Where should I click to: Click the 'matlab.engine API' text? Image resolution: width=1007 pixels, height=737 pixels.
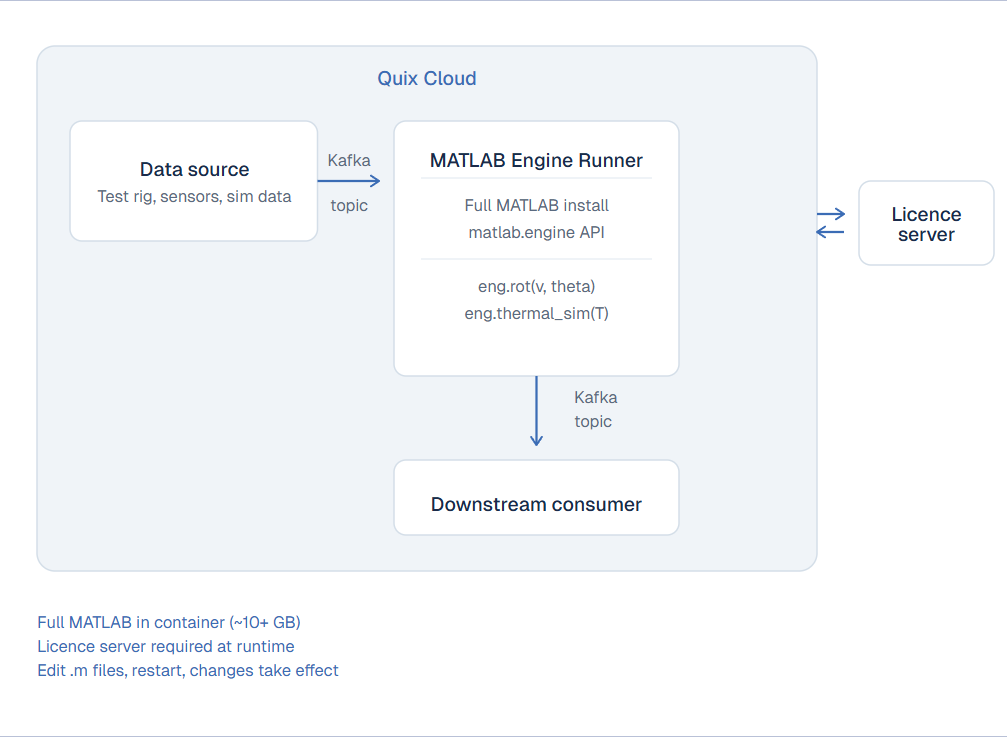coord(536,232)
